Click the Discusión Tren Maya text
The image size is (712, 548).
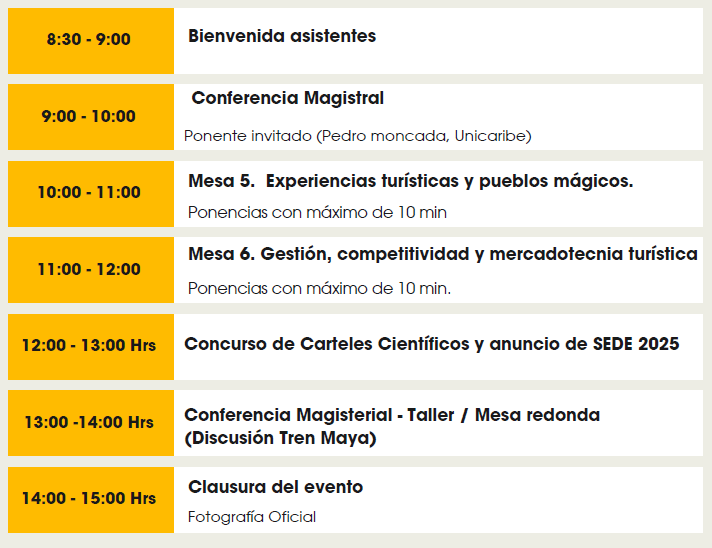point(280,438)
